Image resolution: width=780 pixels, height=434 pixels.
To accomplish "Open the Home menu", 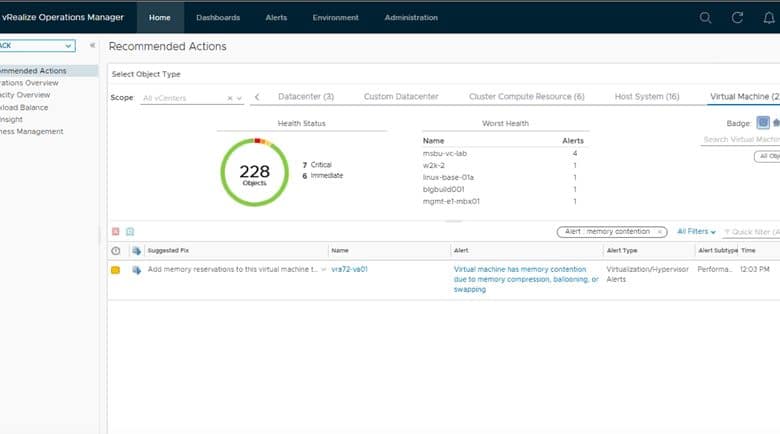I will [x=160, y=17].
